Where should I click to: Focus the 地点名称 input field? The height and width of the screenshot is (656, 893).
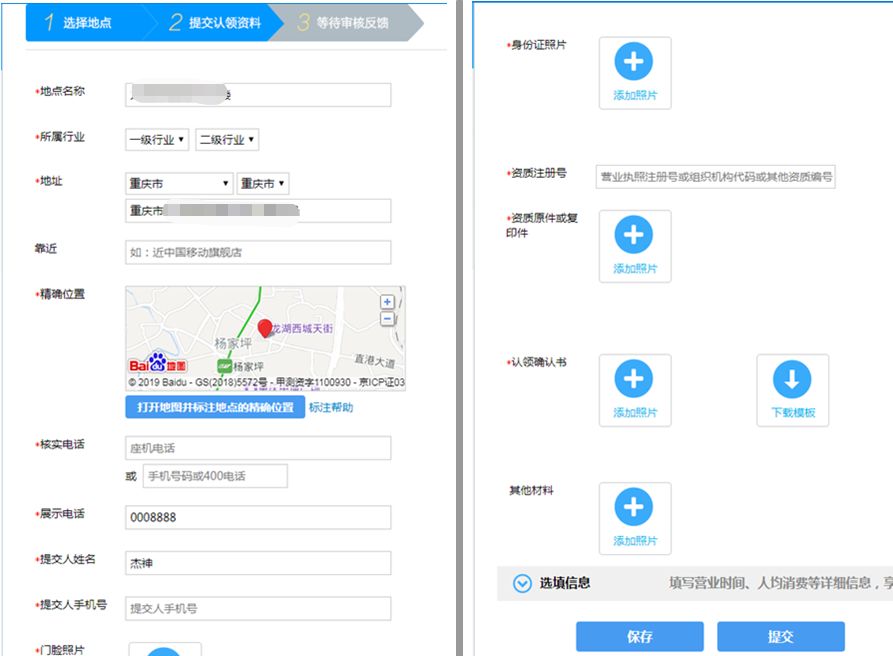tap(258, 95)
